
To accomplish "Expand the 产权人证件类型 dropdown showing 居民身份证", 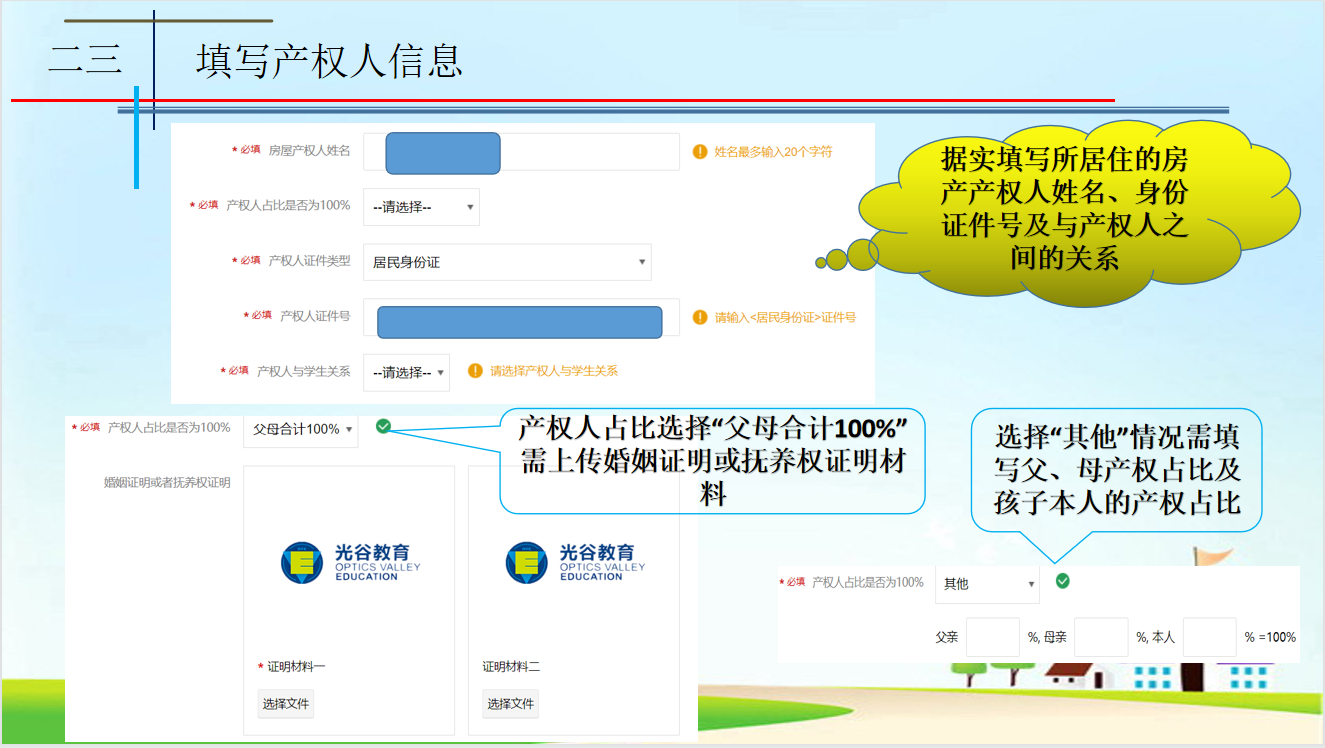I will (507, 262).
